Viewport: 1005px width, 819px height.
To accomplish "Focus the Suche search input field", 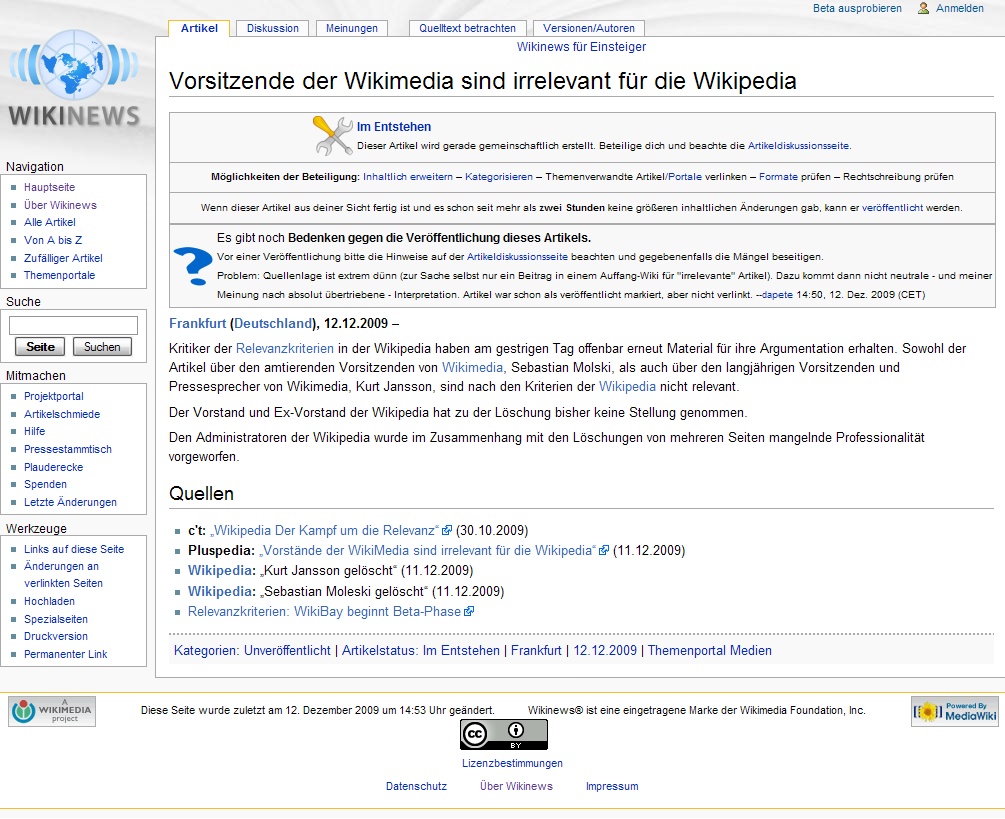I will [x=73, y=326].
